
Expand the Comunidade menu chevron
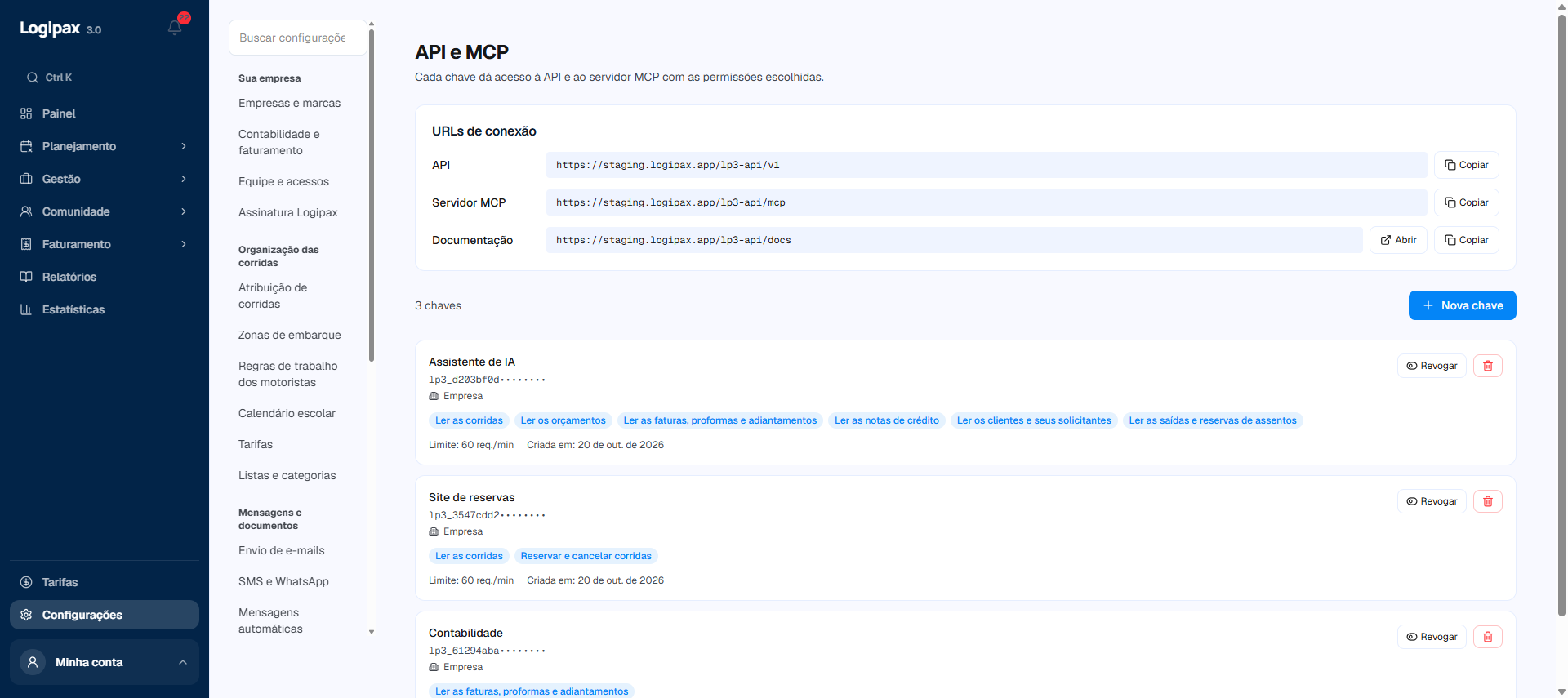(x=184, y=211)
